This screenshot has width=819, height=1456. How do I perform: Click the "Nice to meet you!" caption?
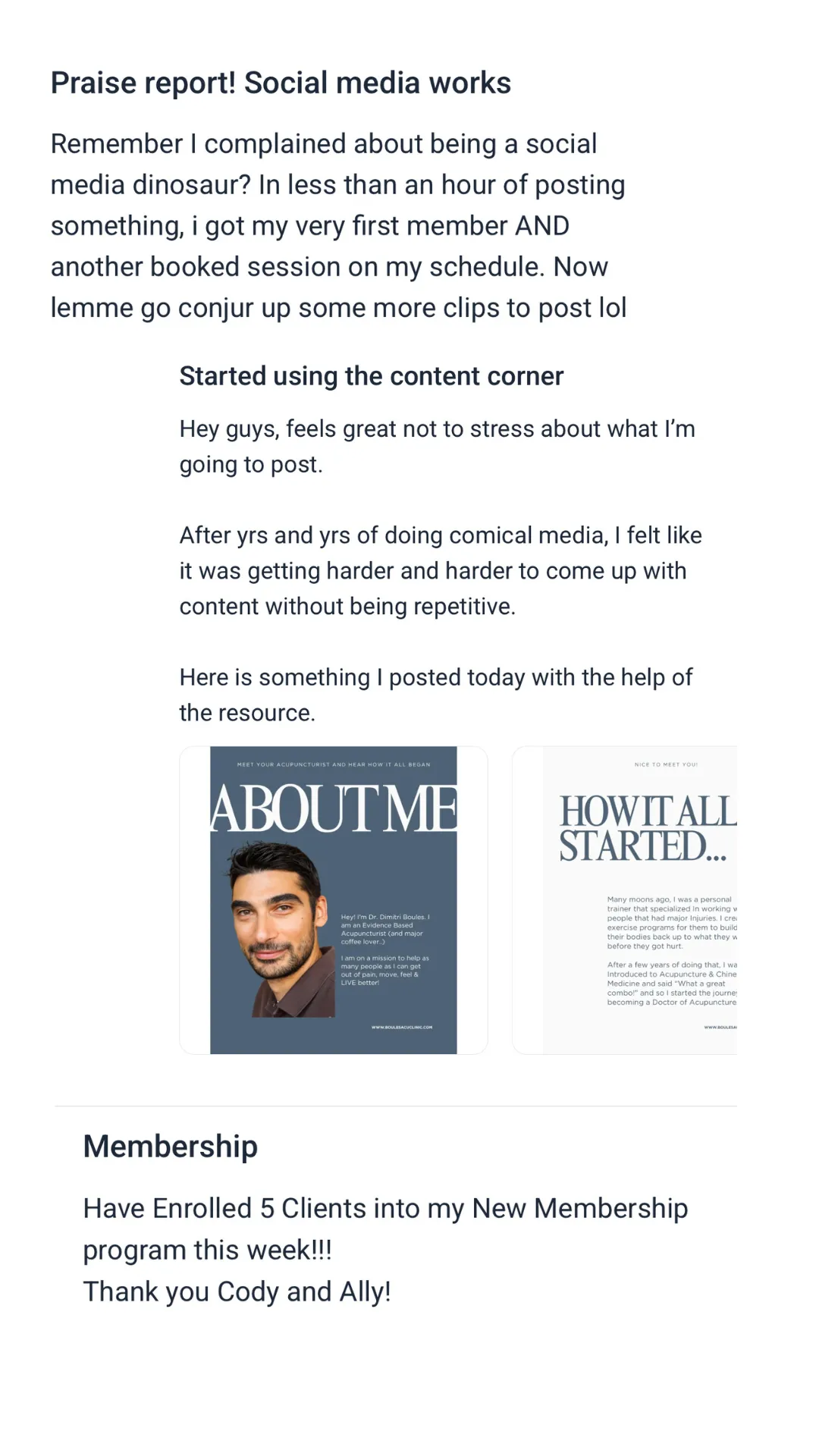click(666, 764)
